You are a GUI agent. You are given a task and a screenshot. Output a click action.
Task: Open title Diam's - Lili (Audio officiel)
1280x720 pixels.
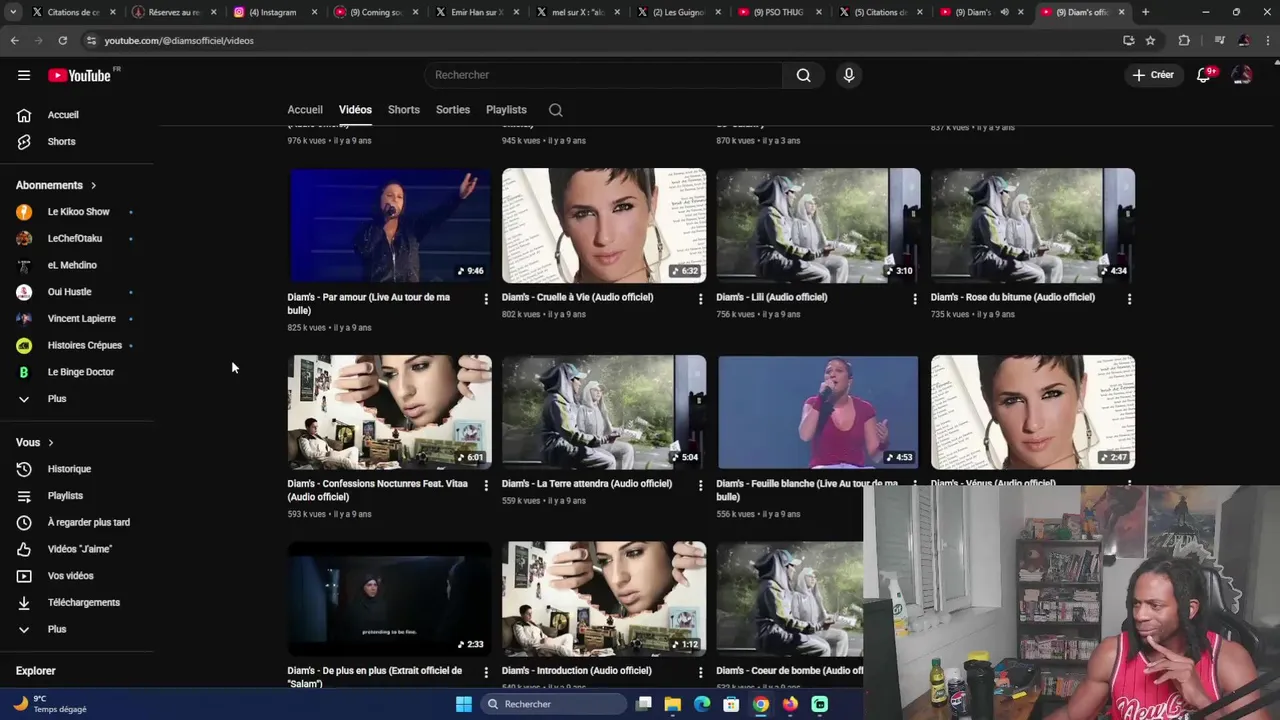pos(771,297)
